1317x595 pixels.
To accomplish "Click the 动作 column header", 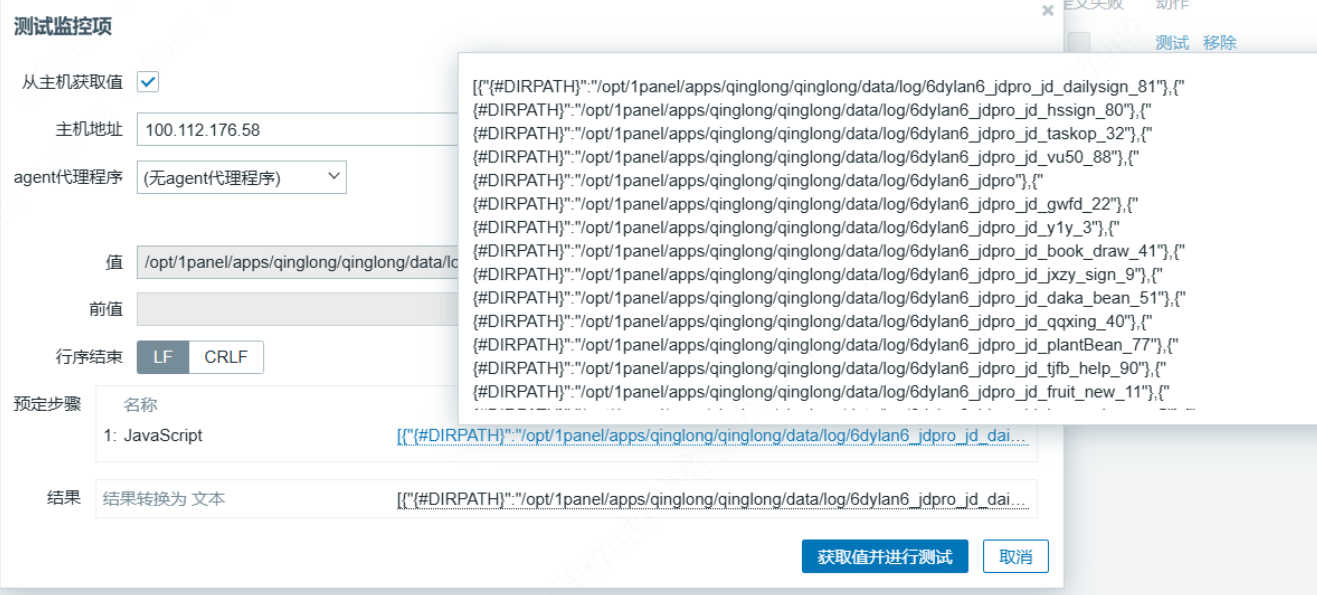I will coord(1172,5).
